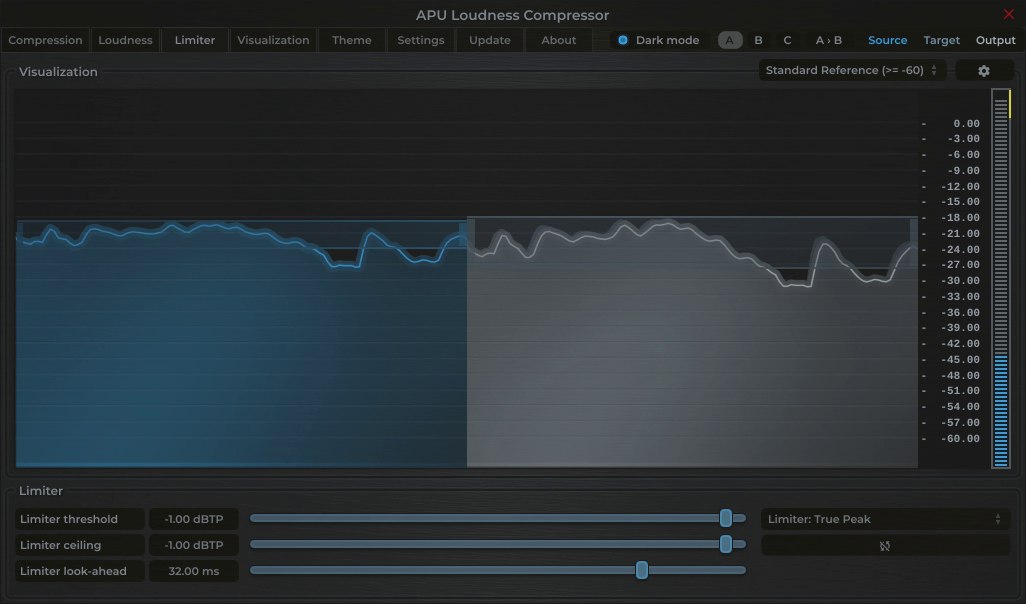Click the stepper arrows on the reference dropdown

tap(933, 70)
